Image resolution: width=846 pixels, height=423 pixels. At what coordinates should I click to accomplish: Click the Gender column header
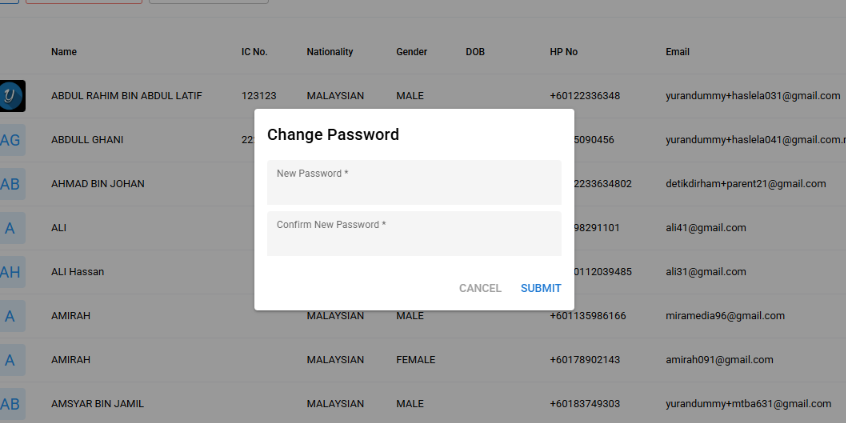click(x=412, y=52)
